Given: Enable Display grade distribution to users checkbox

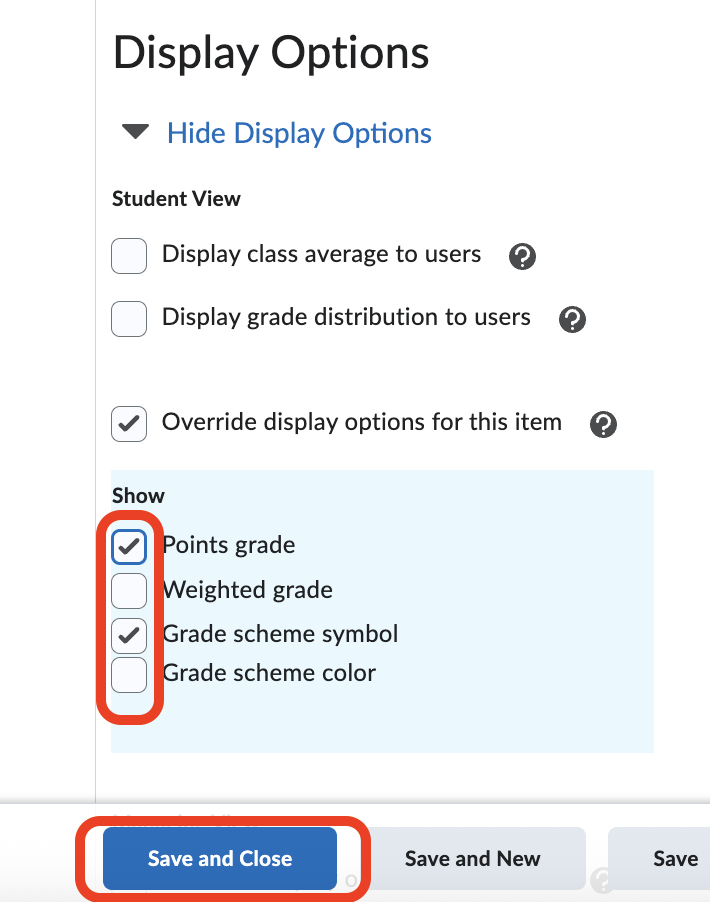Looking at the screenshot, I should (129, 319).
